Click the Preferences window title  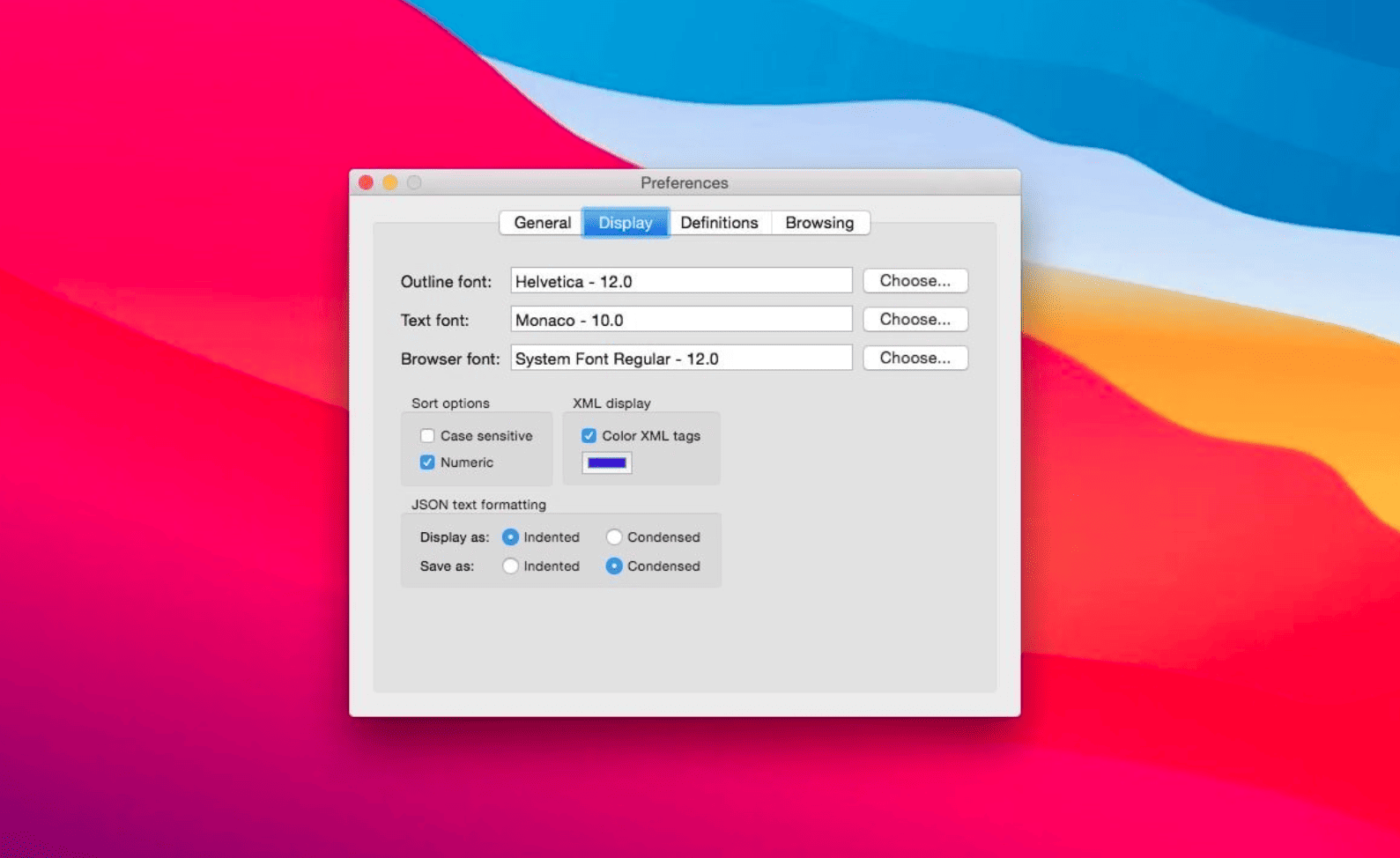click(685, 183)
